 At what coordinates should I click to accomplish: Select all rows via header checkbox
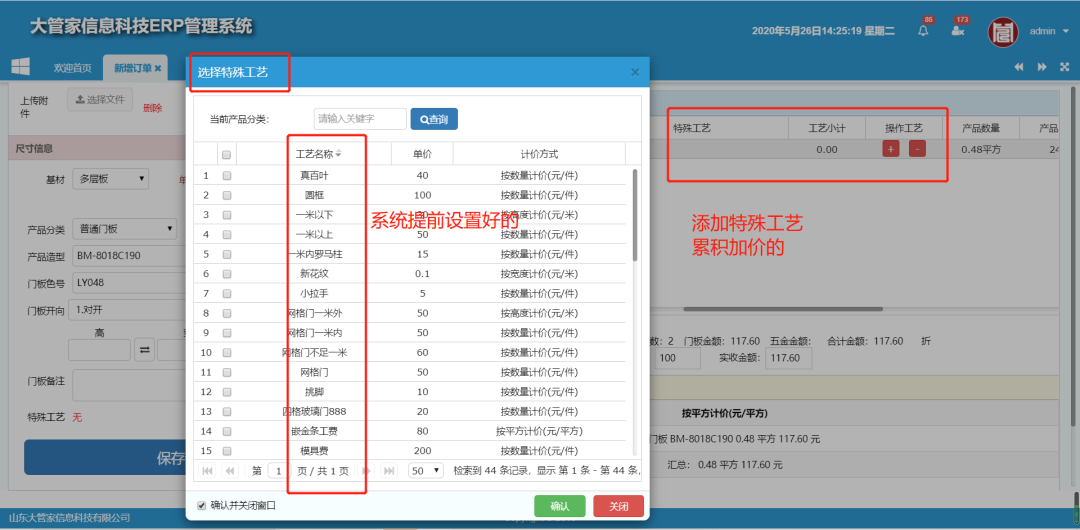point(227,154)
